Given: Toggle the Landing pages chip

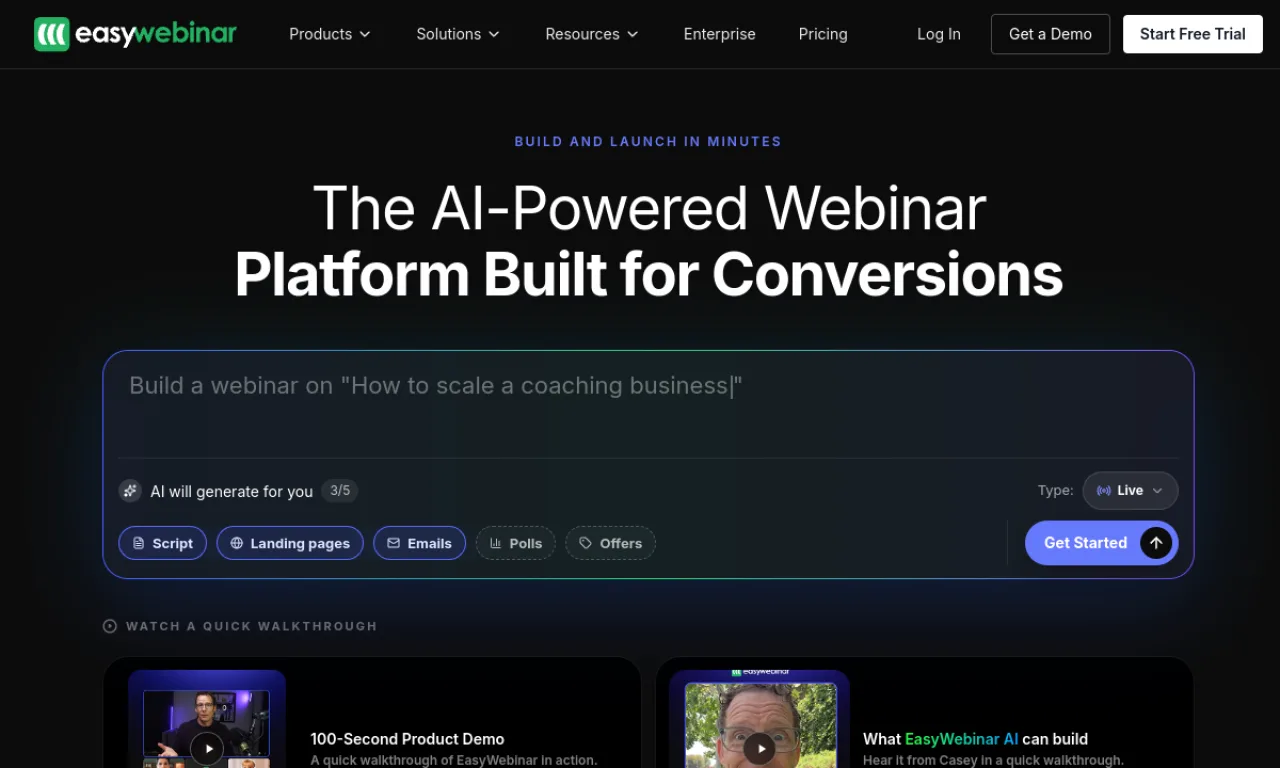Looking at the screenshot, I should (290, 543).
